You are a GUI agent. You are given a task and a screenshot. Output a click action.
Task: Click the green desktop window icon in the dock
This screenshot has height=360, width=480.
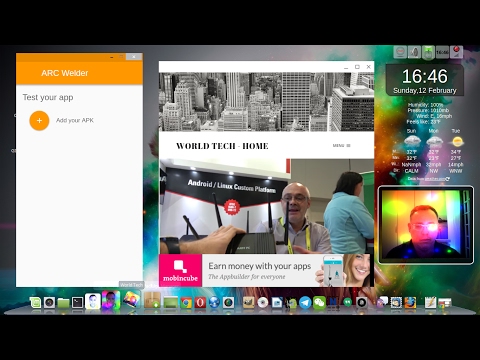(170, 302)
